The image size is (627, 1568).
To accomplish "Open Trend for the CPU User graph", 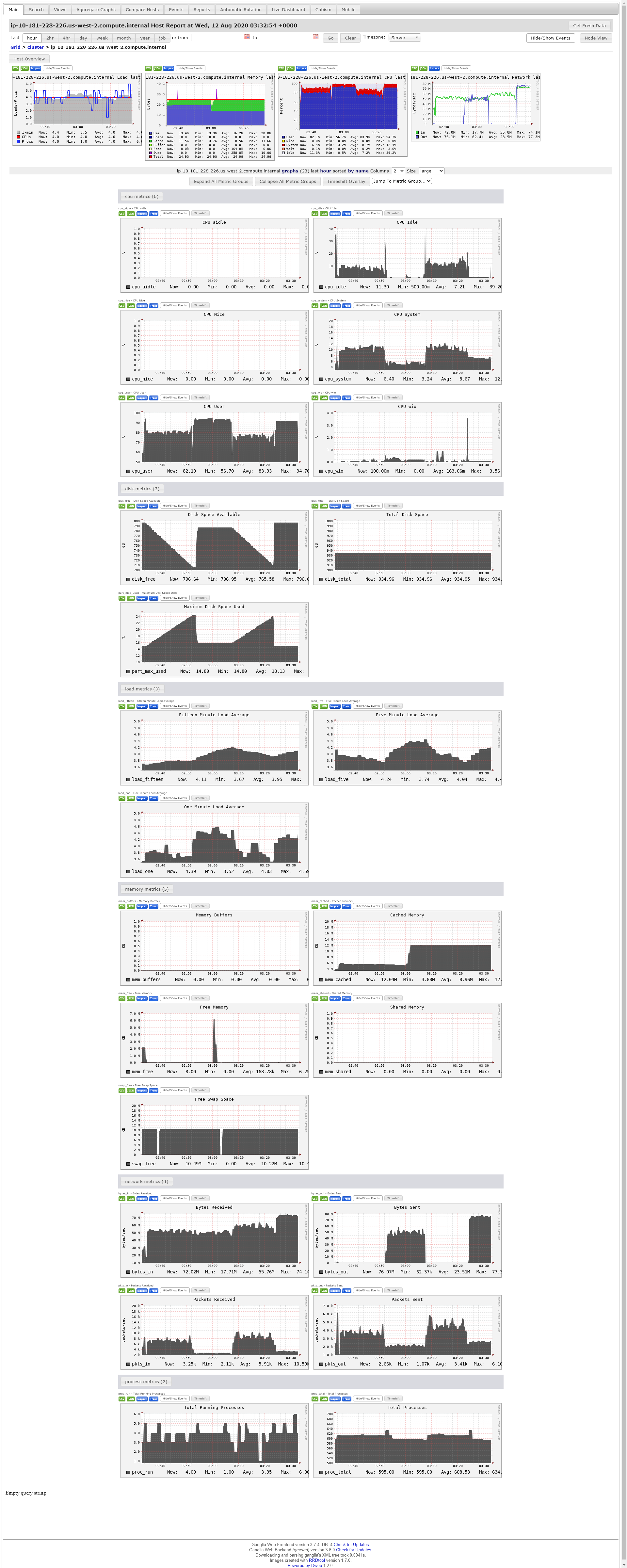I will click(x=153, y=397).
